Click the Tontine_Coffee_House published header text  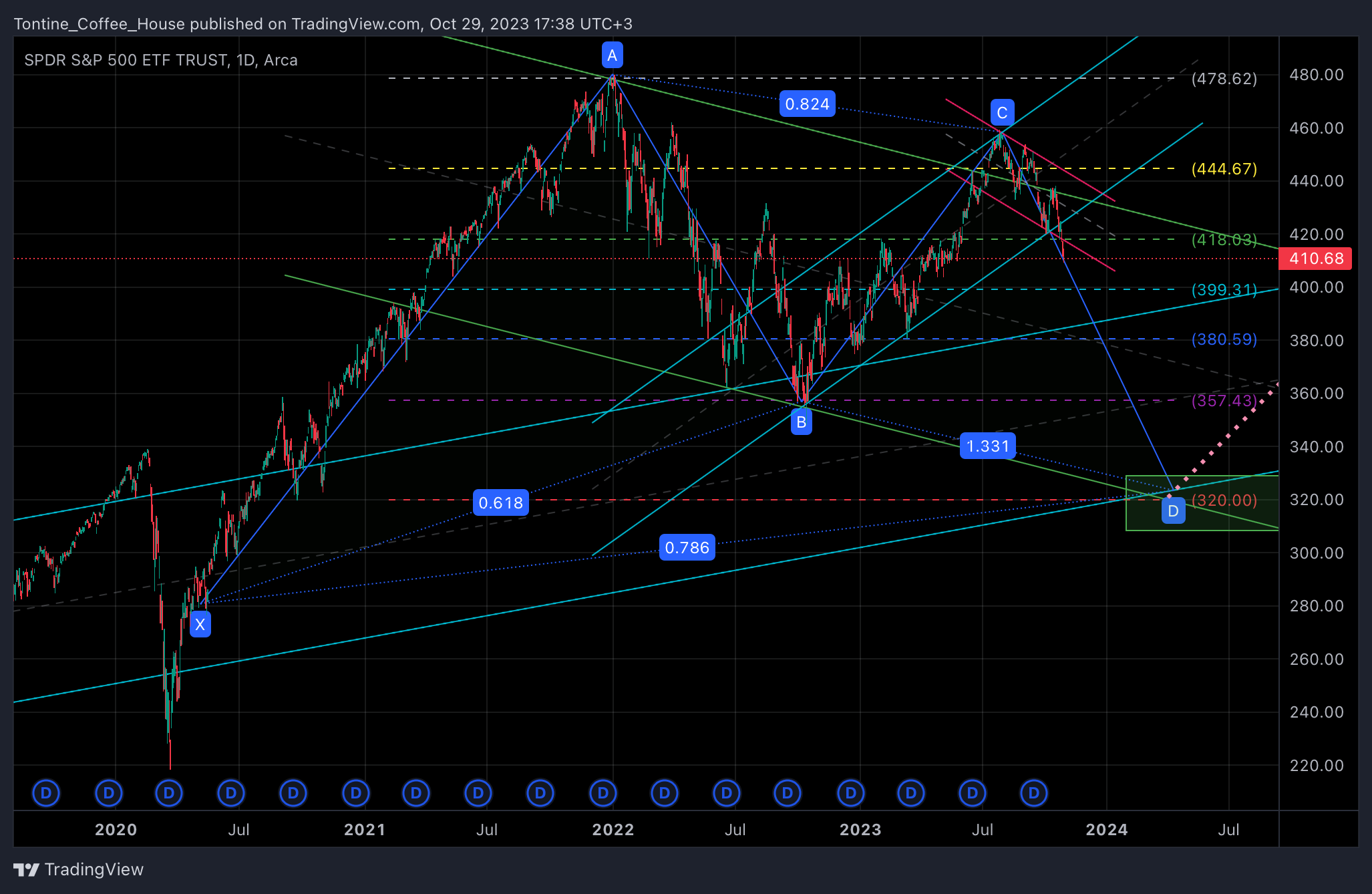tap(323, 24)
